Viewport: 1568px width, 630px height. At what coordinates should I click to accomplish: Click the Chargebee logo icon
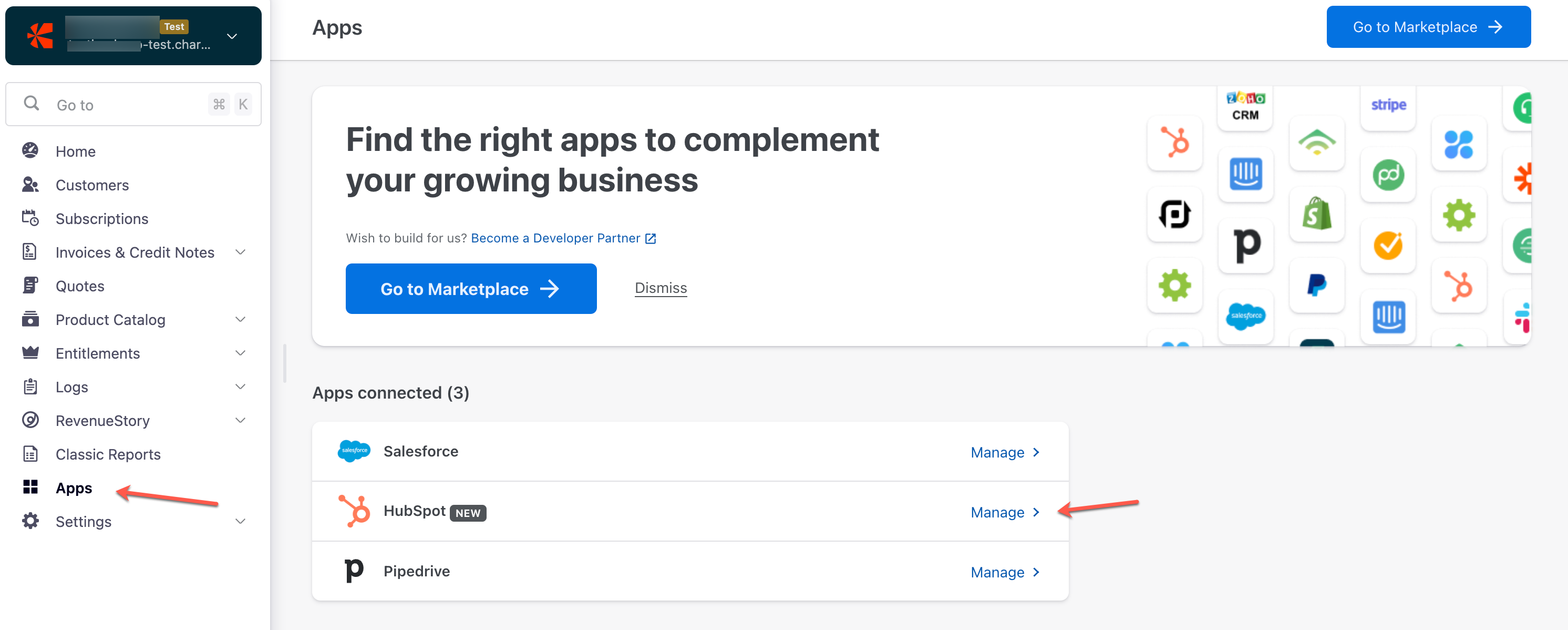click(x=40, y=36)
